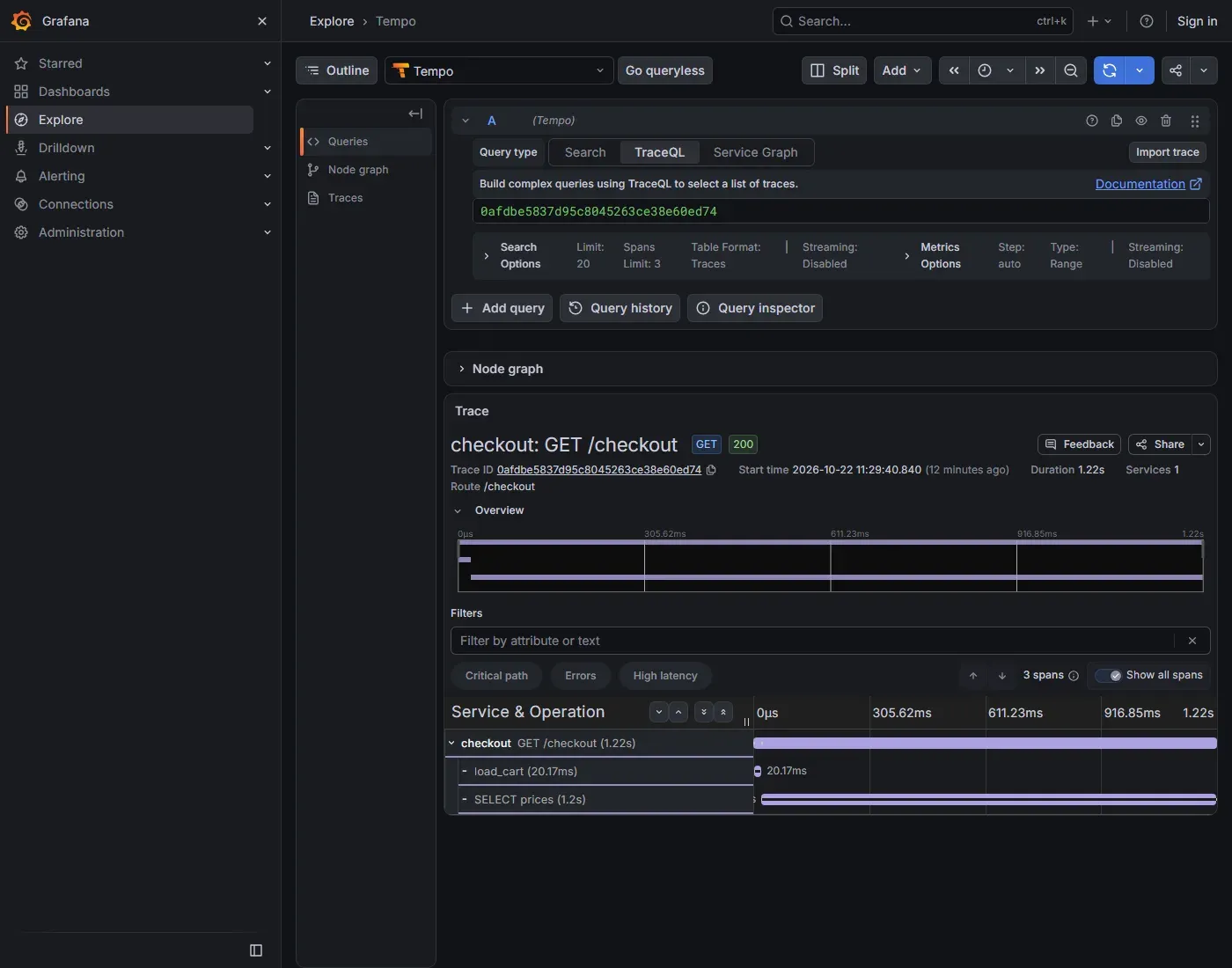The image size is (1232, 968).
Task: Open the help menu icon
Action: (1147, 21)
